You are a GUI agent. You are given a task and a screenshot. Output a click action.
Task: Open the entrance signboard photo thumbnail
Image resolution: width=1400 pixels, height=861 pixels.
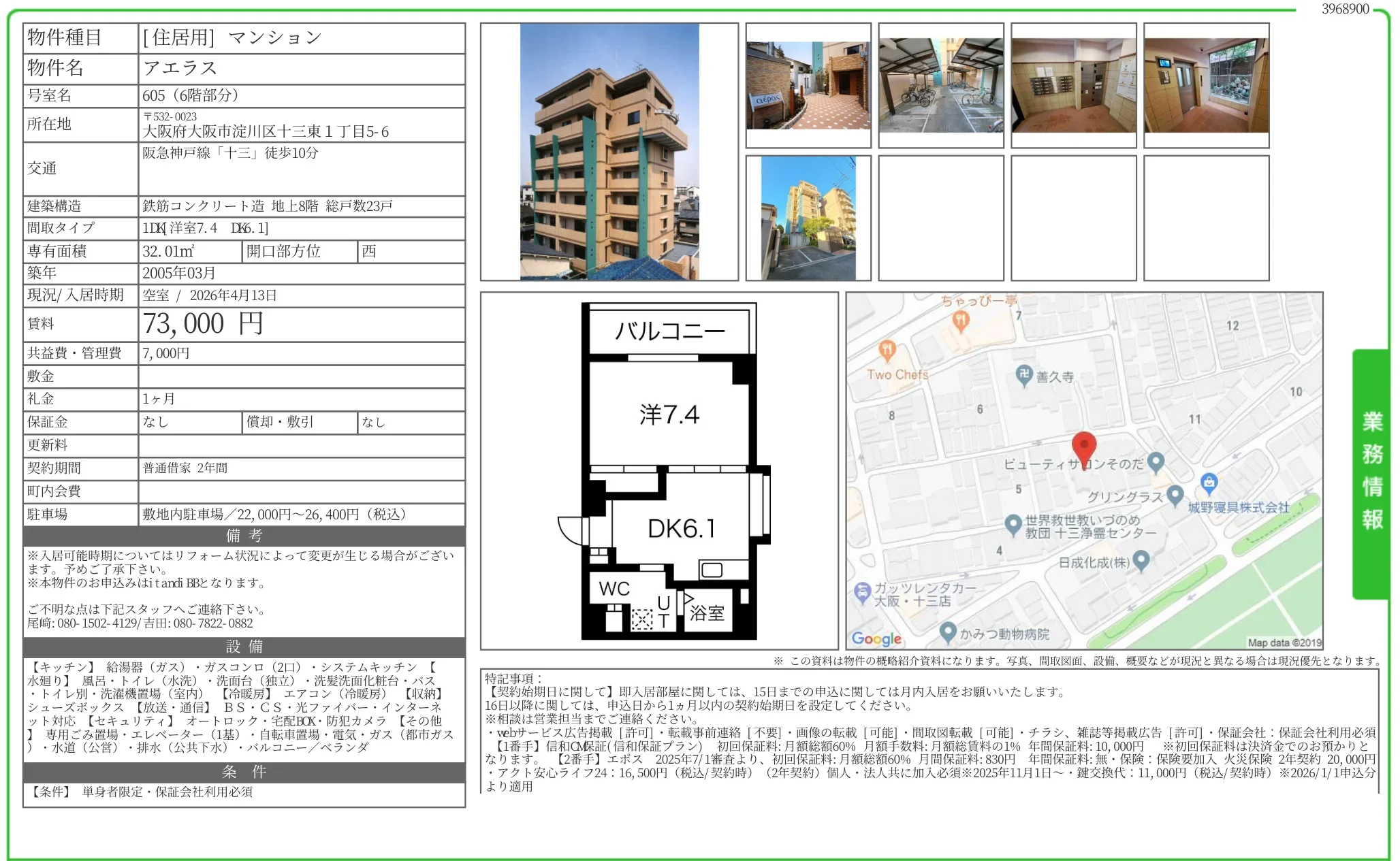click(808, 85)
